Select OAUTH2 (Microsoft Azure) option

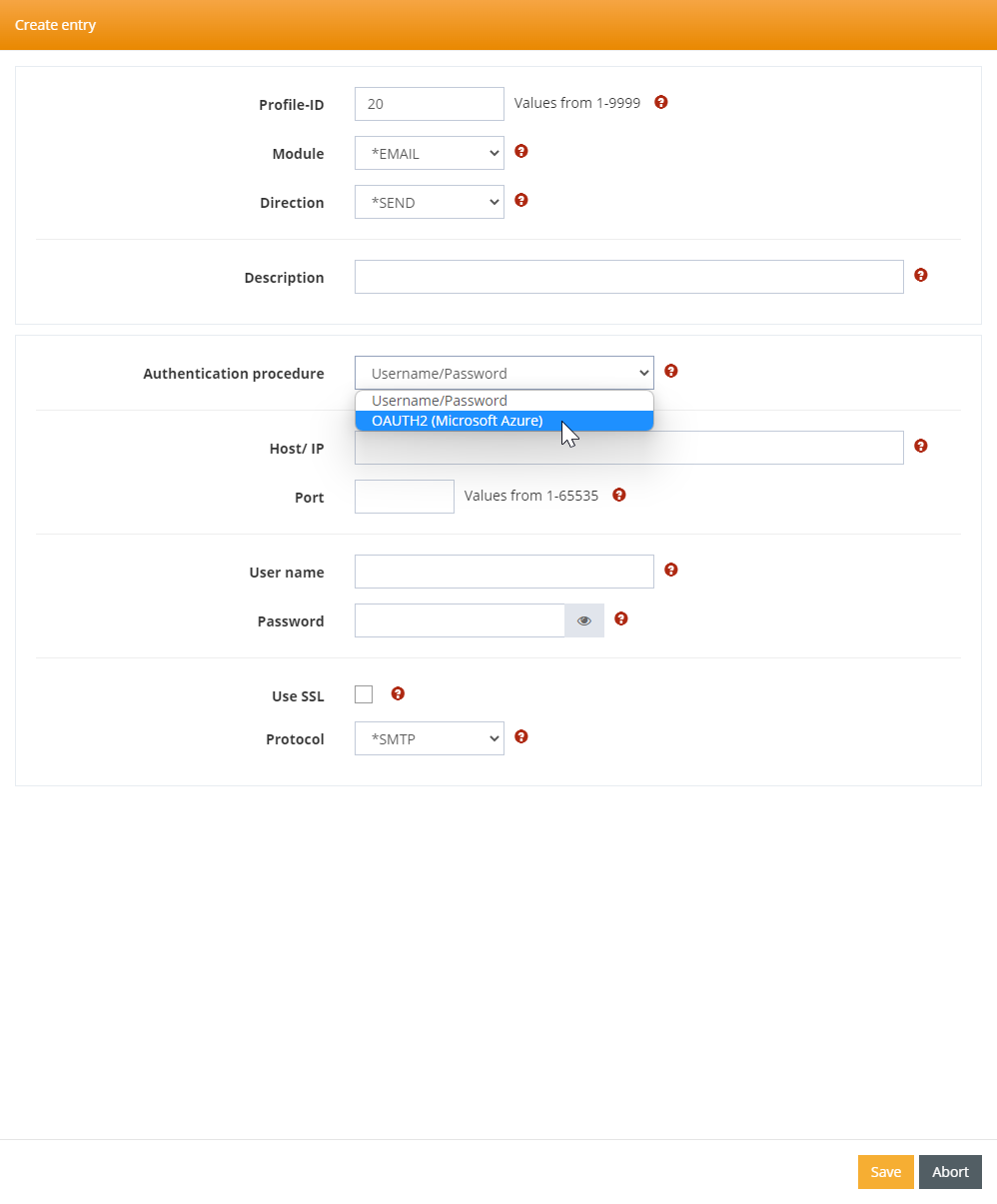(x=458, y=421)
